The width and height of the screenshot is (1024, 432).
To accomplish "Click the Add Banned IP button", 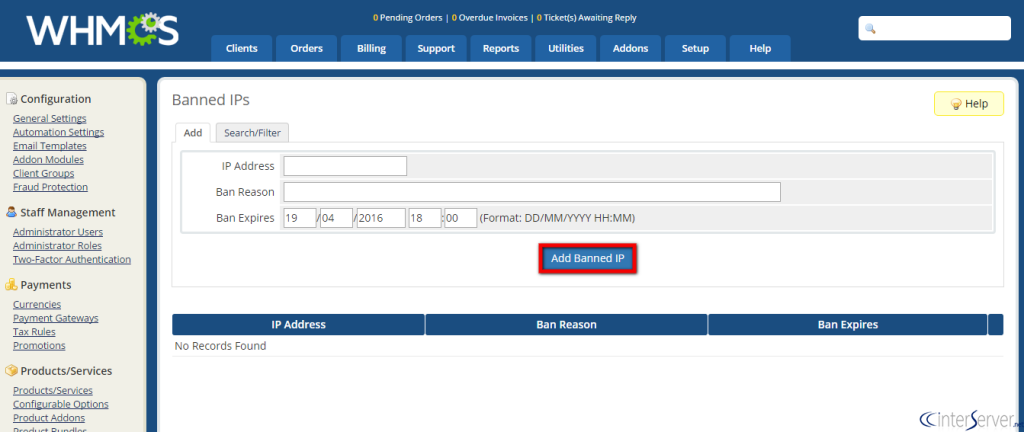I will point(588,258).
